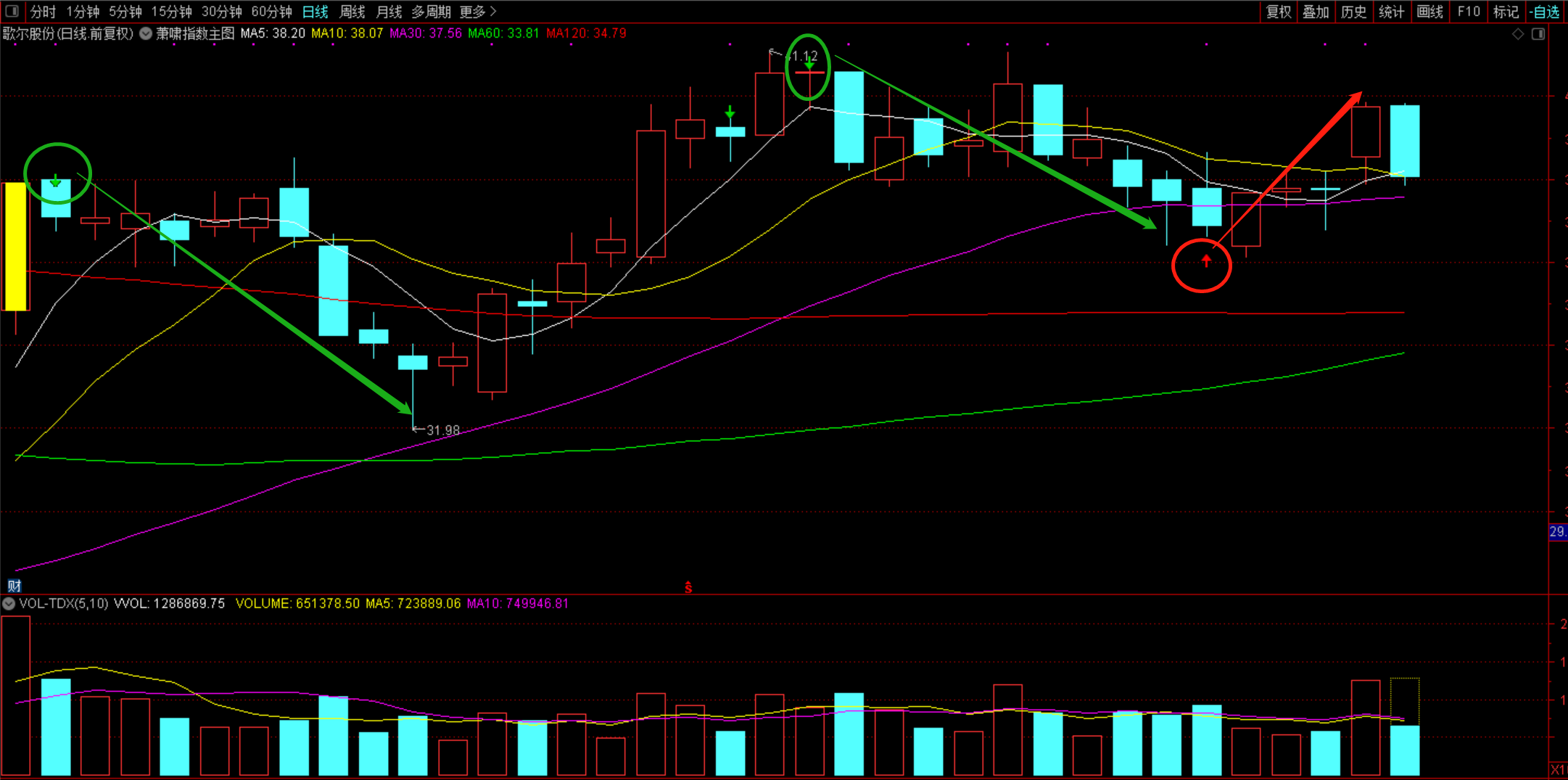This screenshot has width=1568, height=780.
Task: Select the 30分钟 period tab
Action: click(x=221, y=12)
